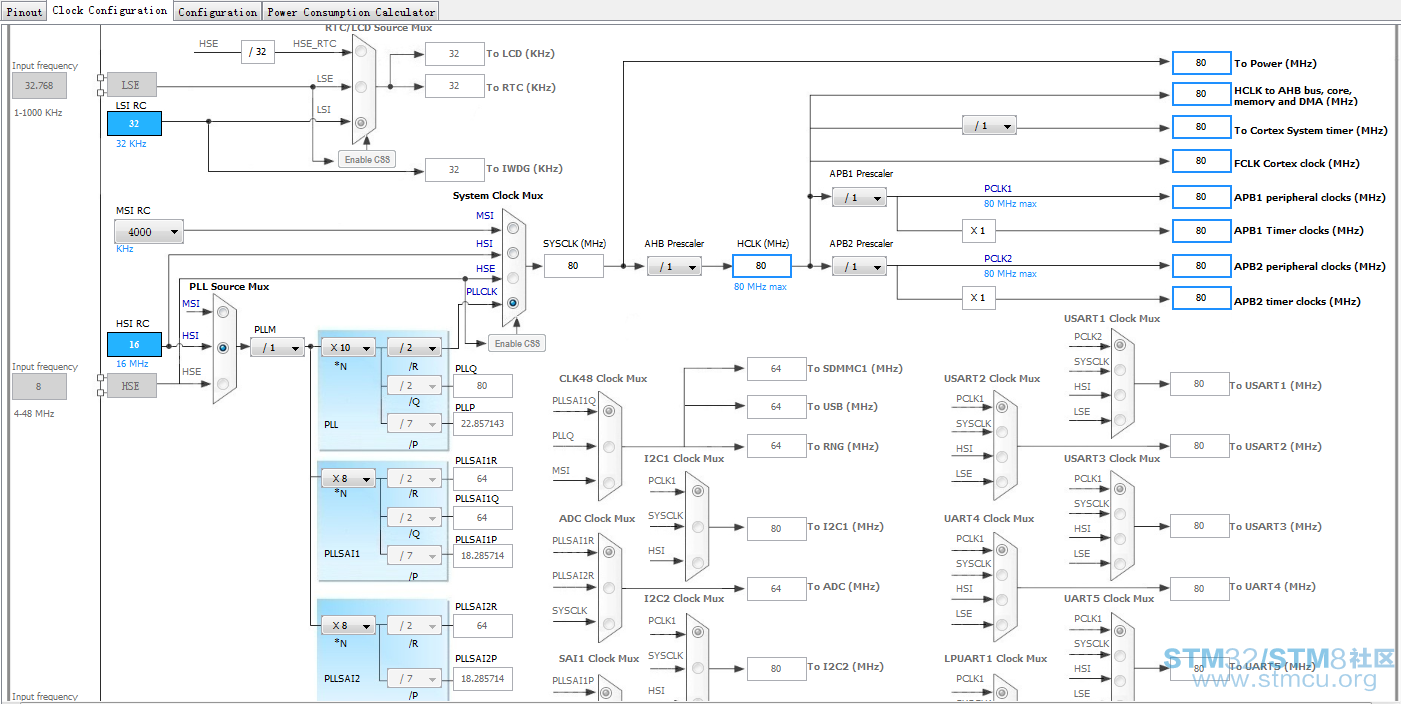Select the LSE oscillator block
The height and width of the screenshot is (704, 1401).
point(131,86)
